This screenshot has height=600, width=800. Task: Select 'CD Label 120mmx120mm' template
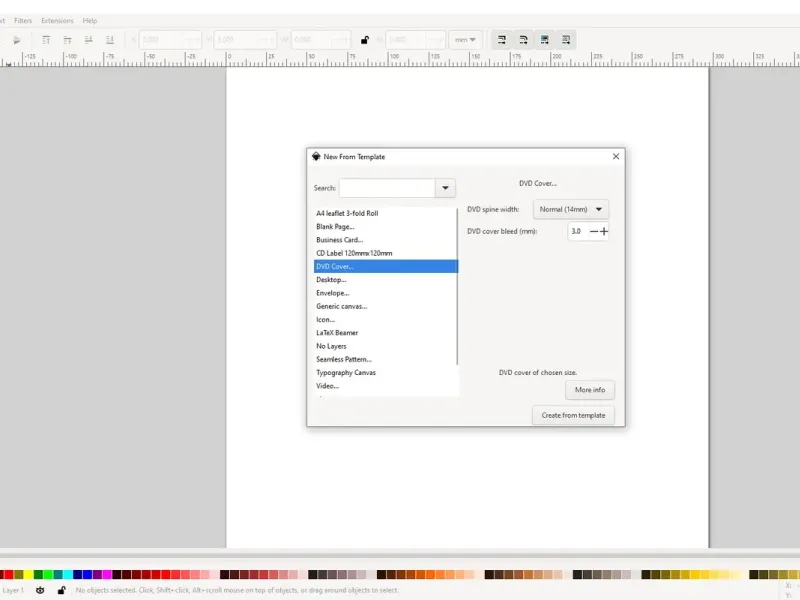(x=386, y=253)
